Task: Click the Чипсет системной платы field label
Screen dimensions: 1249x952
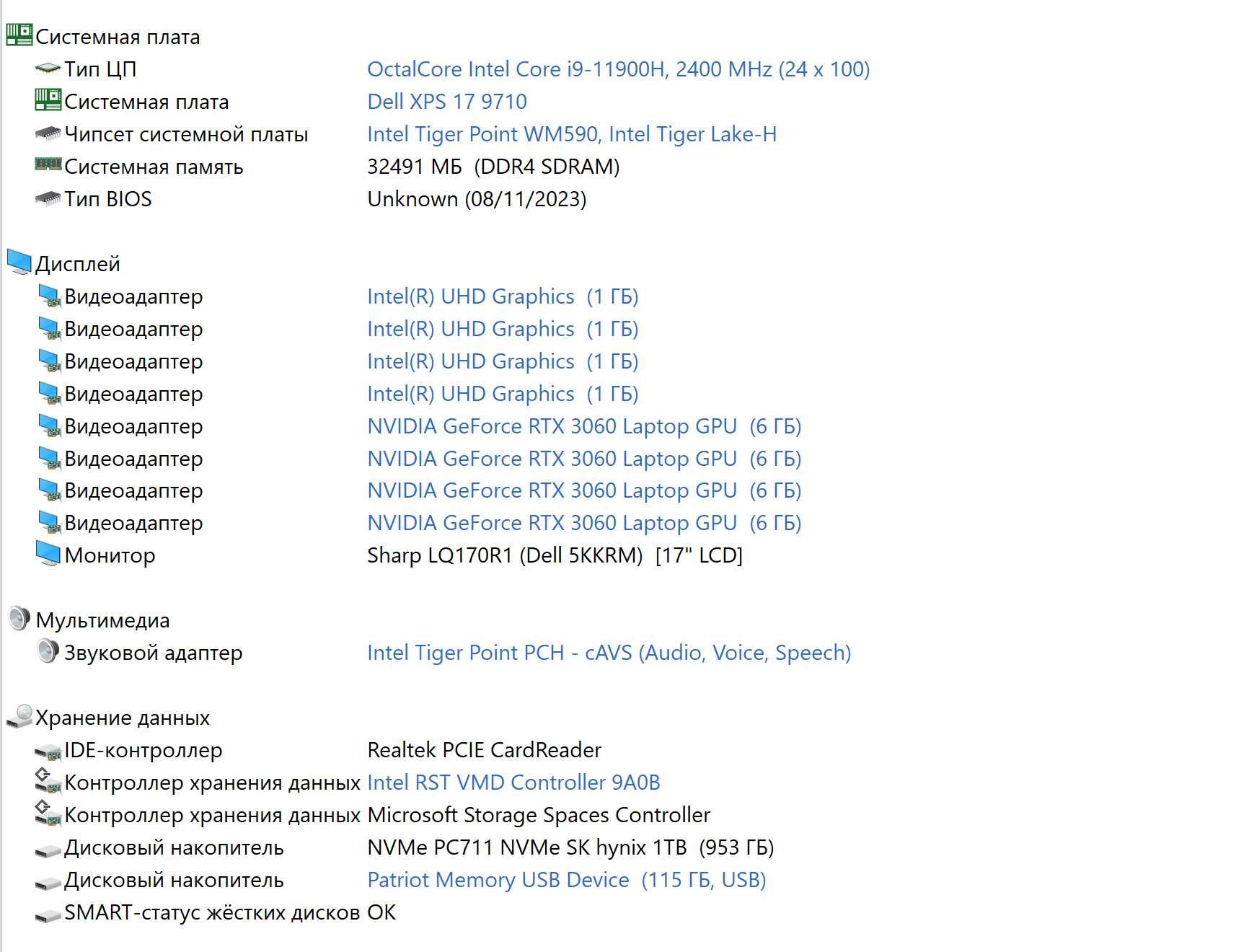Action: (x=186, y=134)
